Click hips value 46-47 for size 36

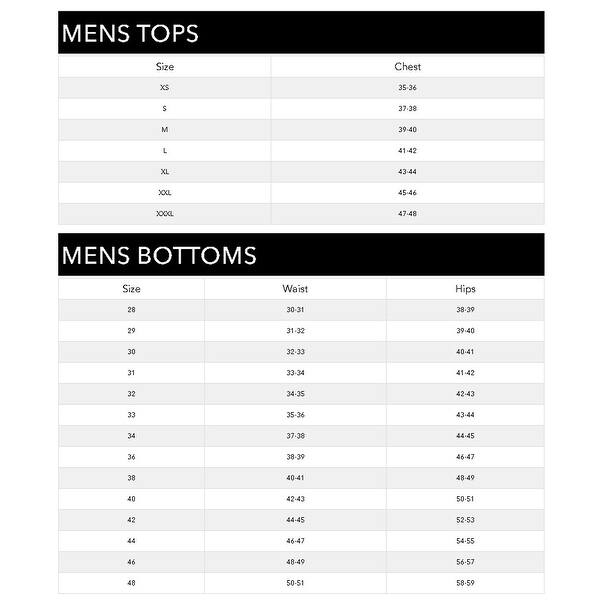pos(465,457)
